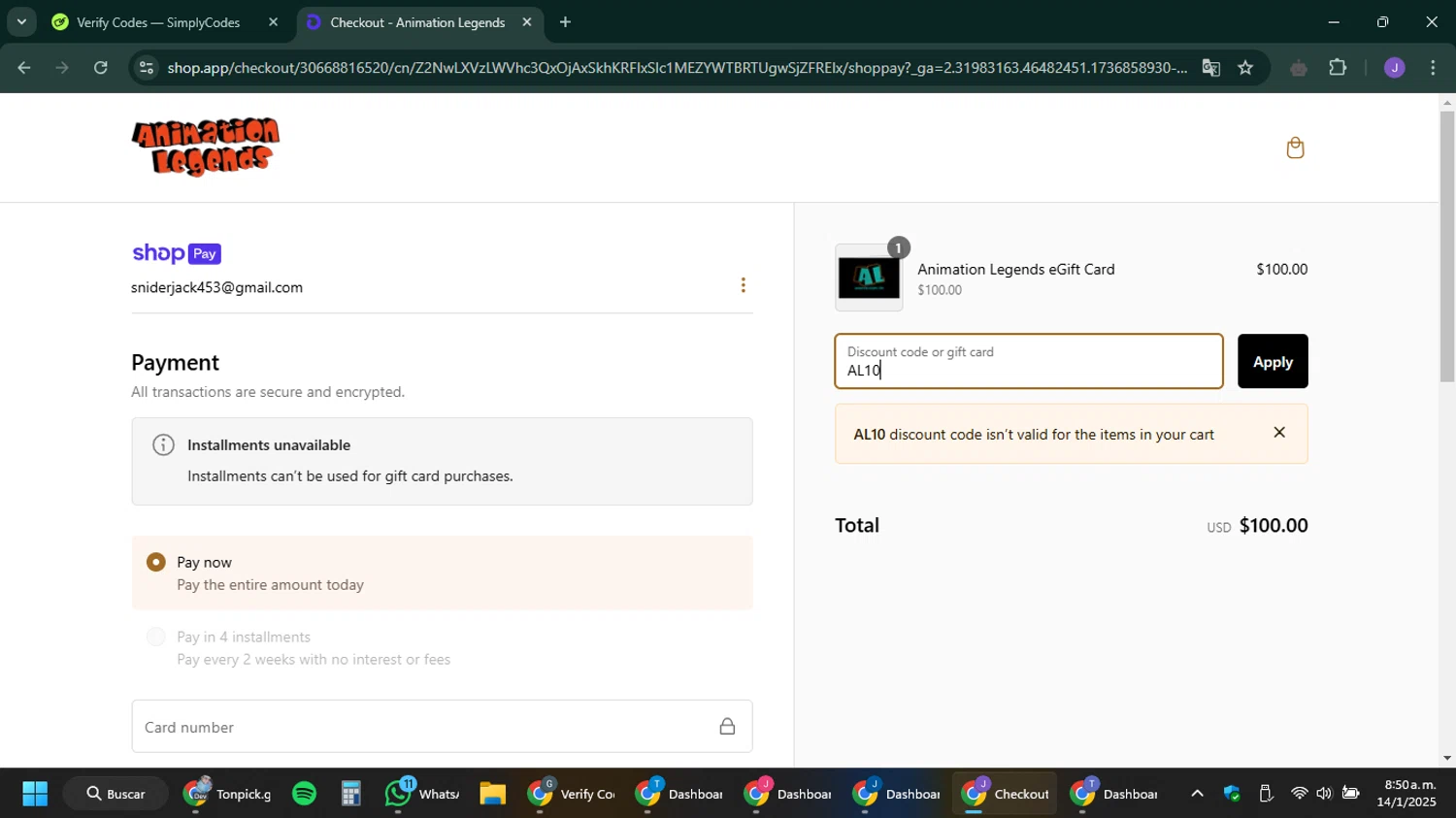This screenshot has height=818, width=1456.
Task: Click the lock icon in Card number field
Action: [727, 726]
